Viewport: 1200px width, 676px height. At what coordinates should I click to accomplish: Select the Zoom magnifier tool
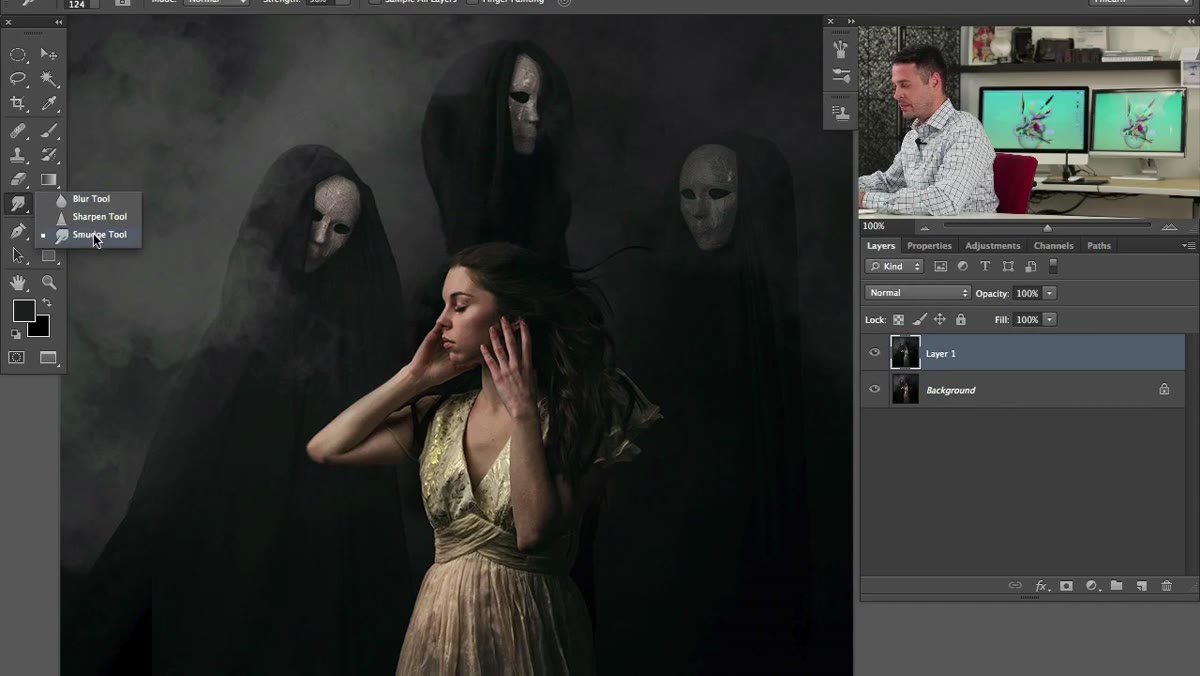(48, 283)
